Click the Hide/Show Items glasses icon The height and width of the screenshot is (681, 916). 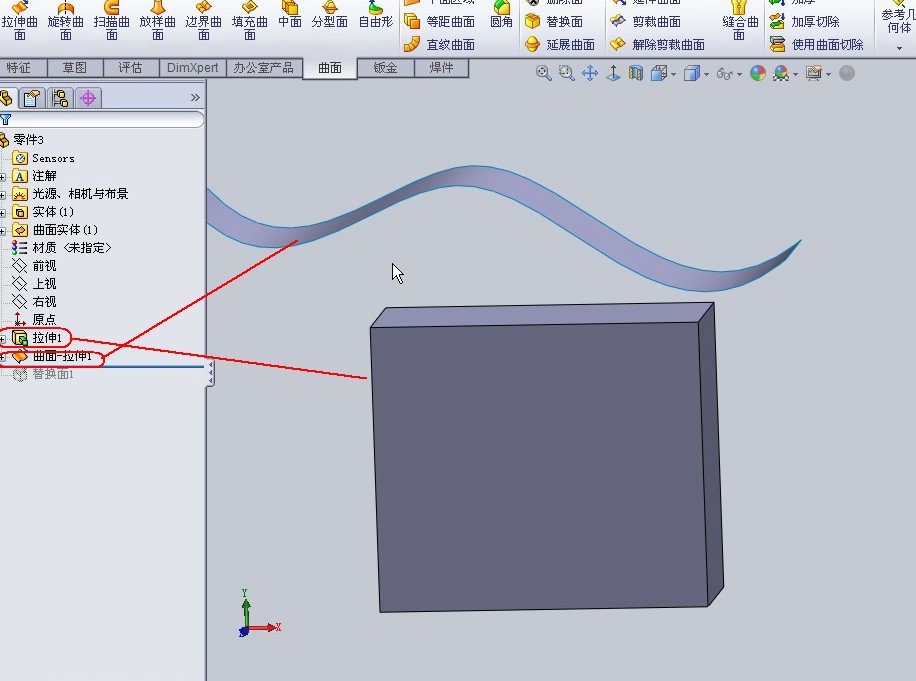coord(724,74)
